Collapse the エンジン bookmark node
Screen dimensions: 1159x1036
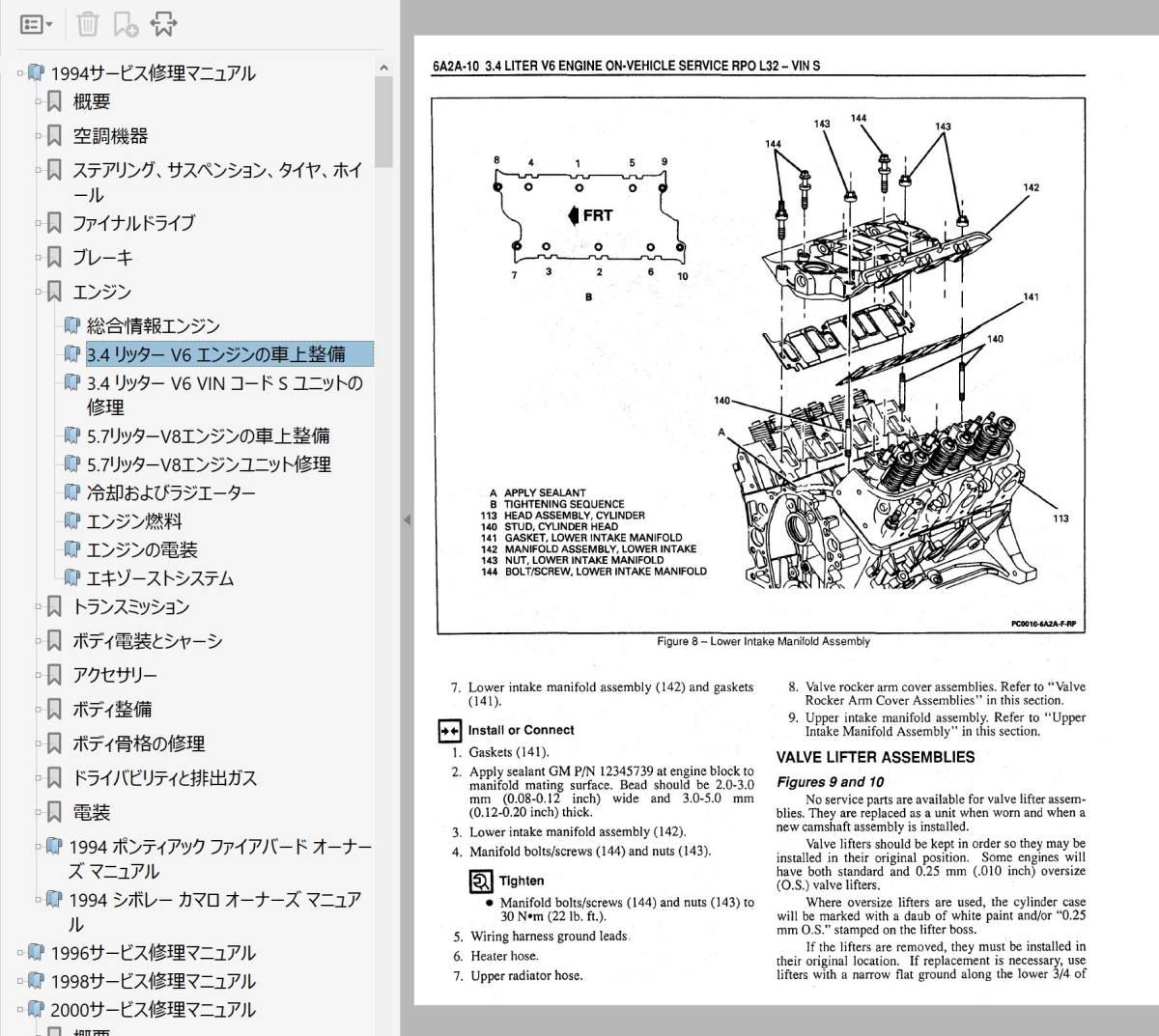(x=40, y=292)
